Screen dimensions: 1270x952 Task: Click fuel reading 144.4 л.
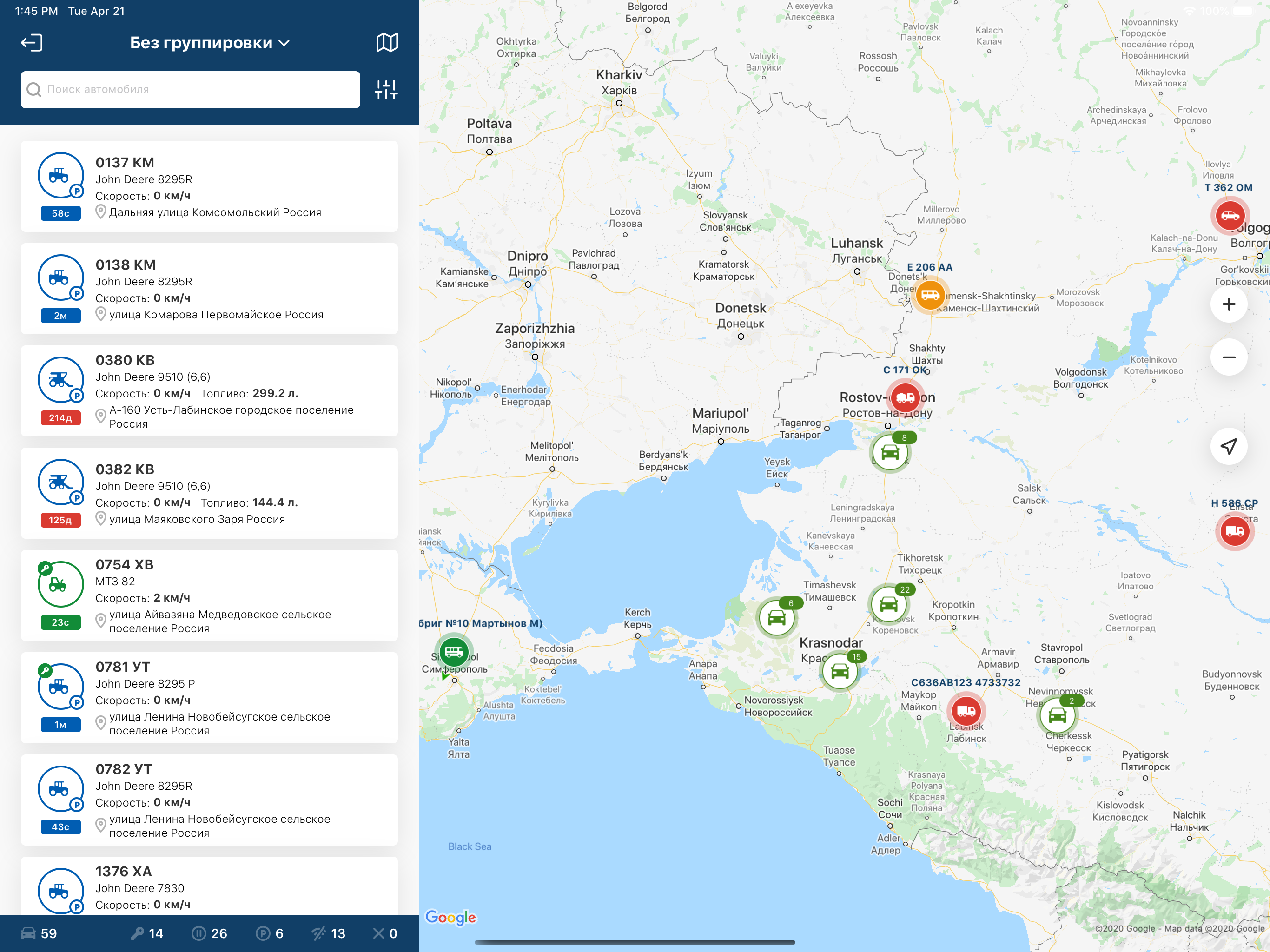(x=275, y=502)
